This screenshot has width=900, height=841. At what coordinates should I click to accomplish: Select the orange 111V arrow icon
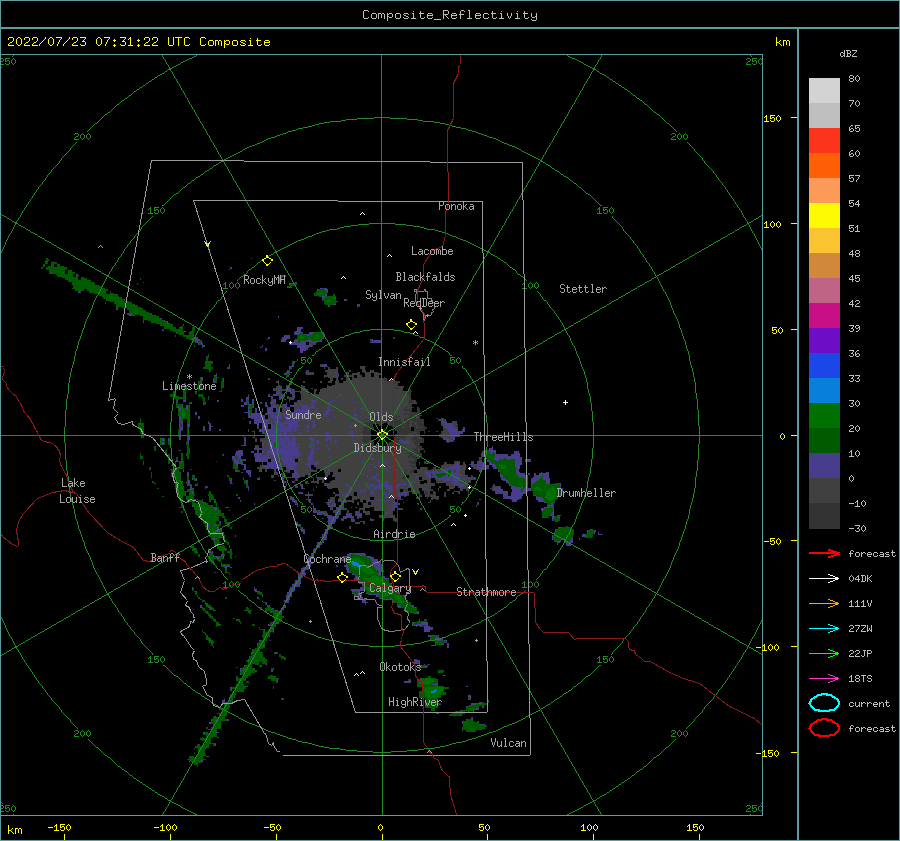click(x=824, y=603)
